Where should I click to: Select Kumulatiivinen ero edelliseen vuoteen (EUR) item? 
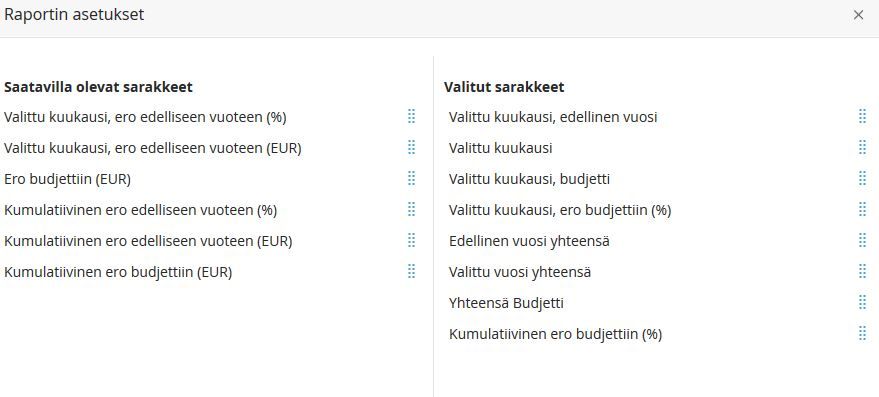(211, 241)
